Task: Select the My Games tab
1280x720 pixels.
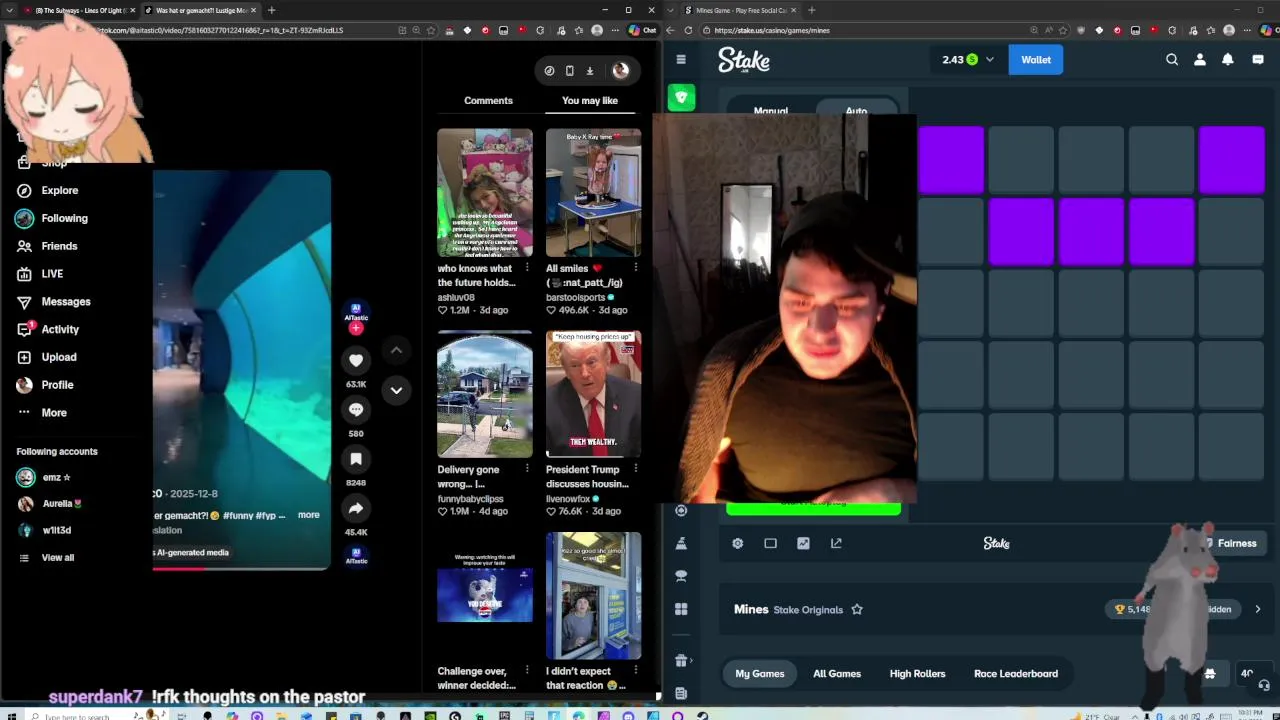Action: [x=760, y=673]
